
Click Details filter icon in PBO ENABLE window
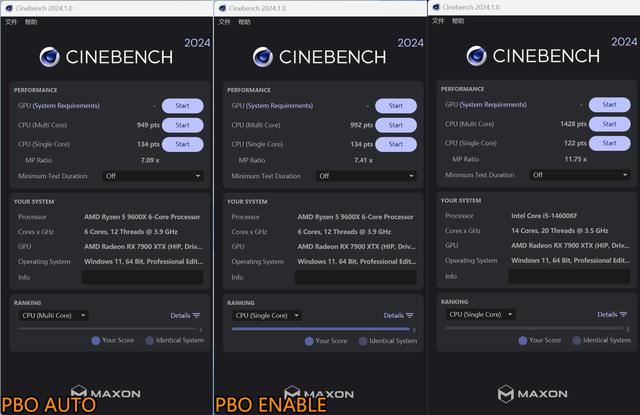pos(410,315)
